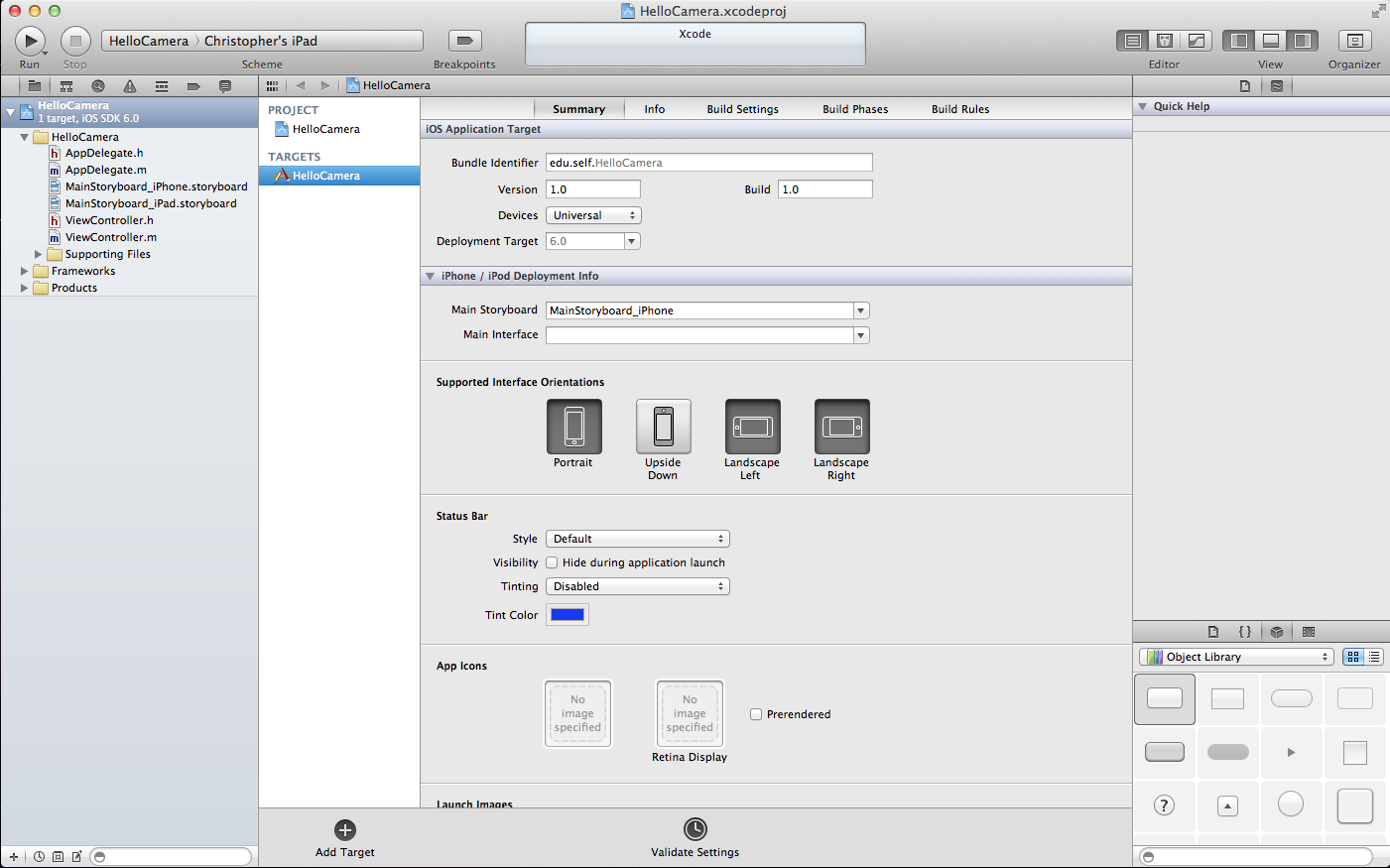This screenshot has height=868, width=1390.
Task: Open the Deployment Target combo box arrow
Action: coord(632,241)
